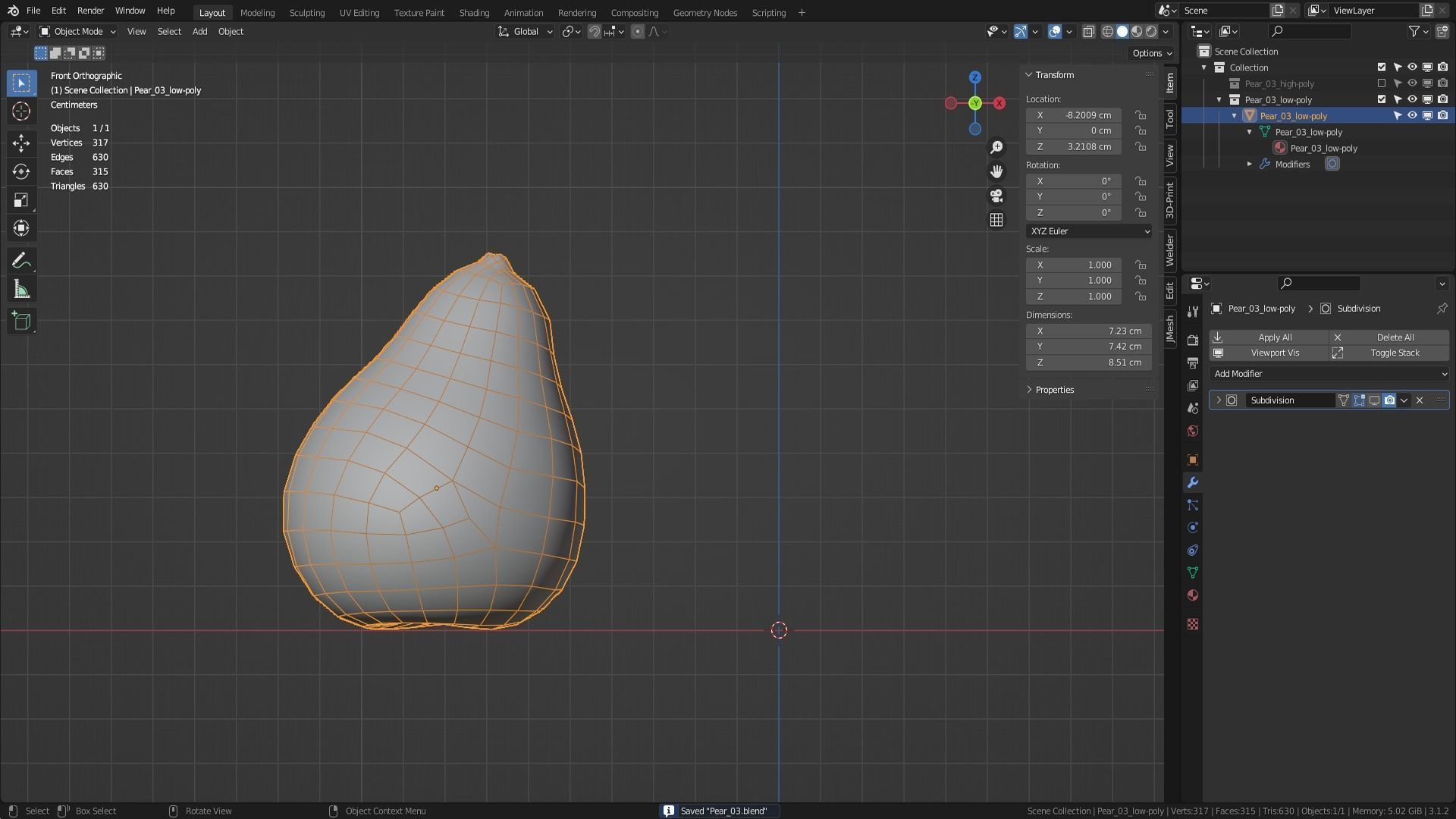Viewport: 1456px width, 819px height.
Task: Open the XYZ Euler rotation mode dropdown
Action: (x=1089, y=231)
